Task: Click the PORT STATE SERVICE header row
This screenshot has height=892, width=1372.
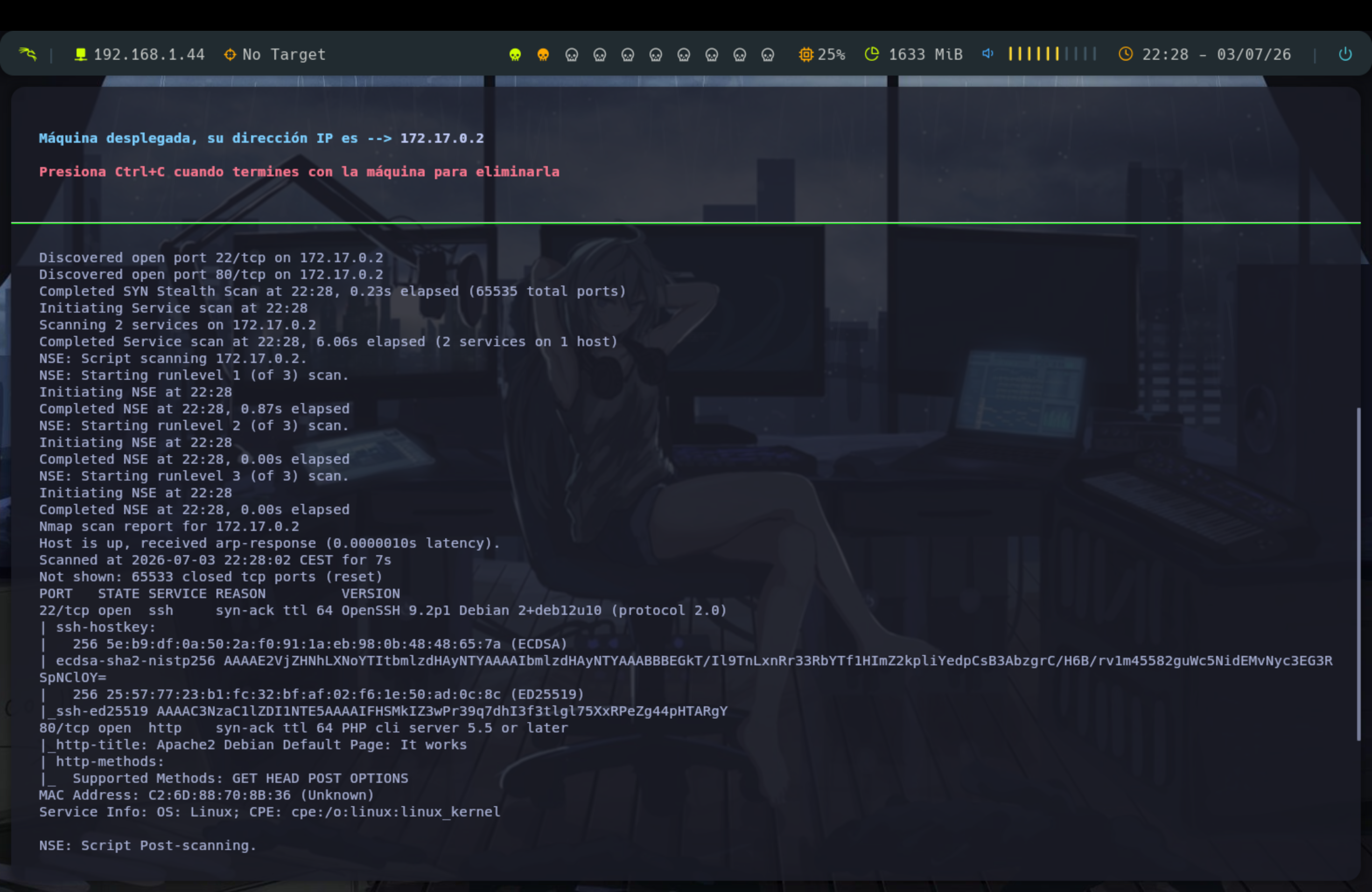Action: [x=220, y=593]
